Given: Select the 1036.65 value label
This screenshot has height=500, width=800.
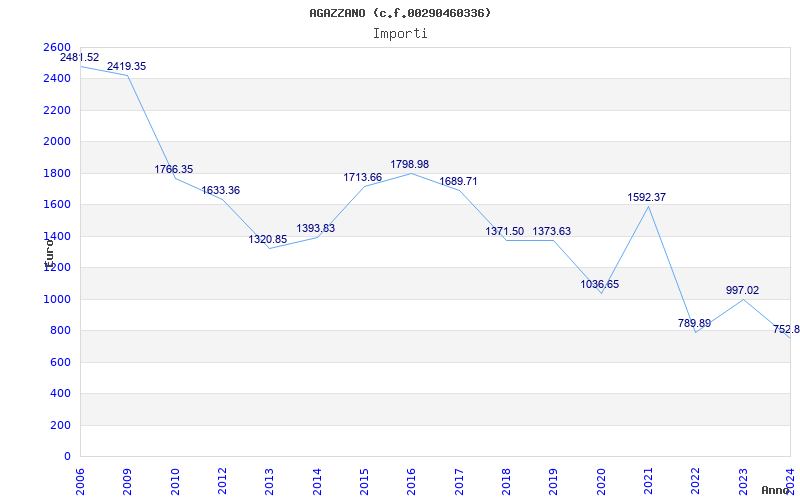Looking at the screenshot, I should coord(600,284).
